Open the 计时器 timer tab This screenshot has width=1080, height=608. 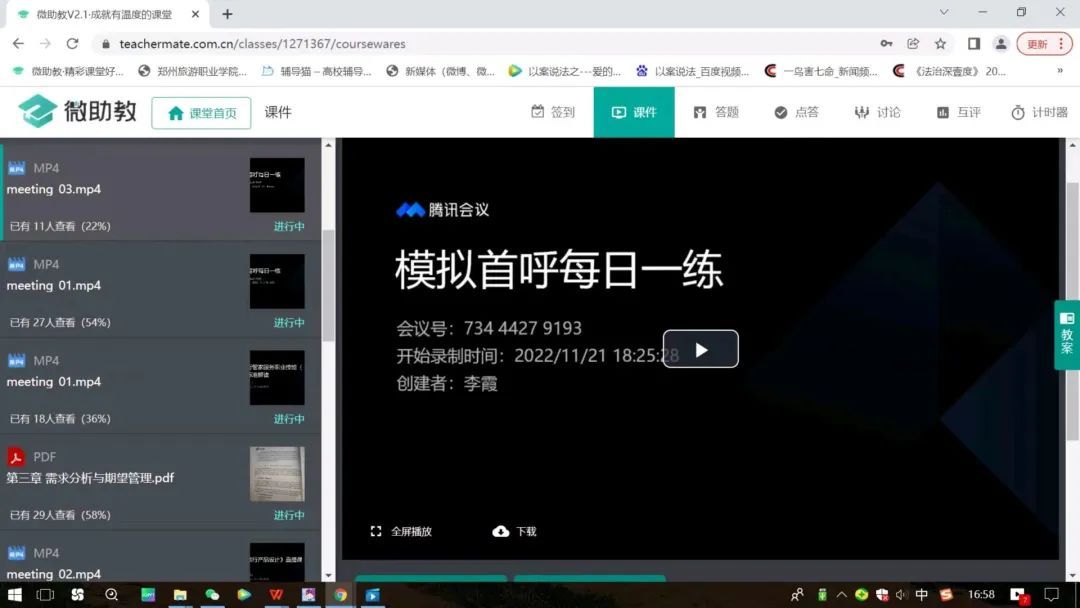click(x=1039, y=112)
